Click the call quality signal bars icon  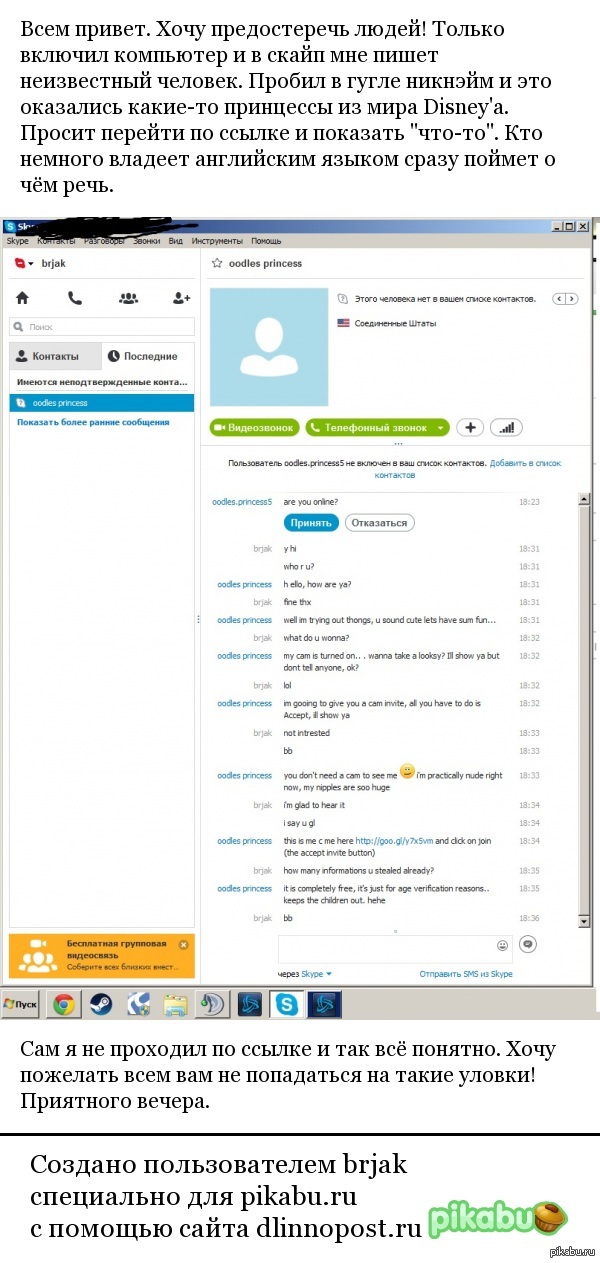pyautogui.click(x=508, y=427)
